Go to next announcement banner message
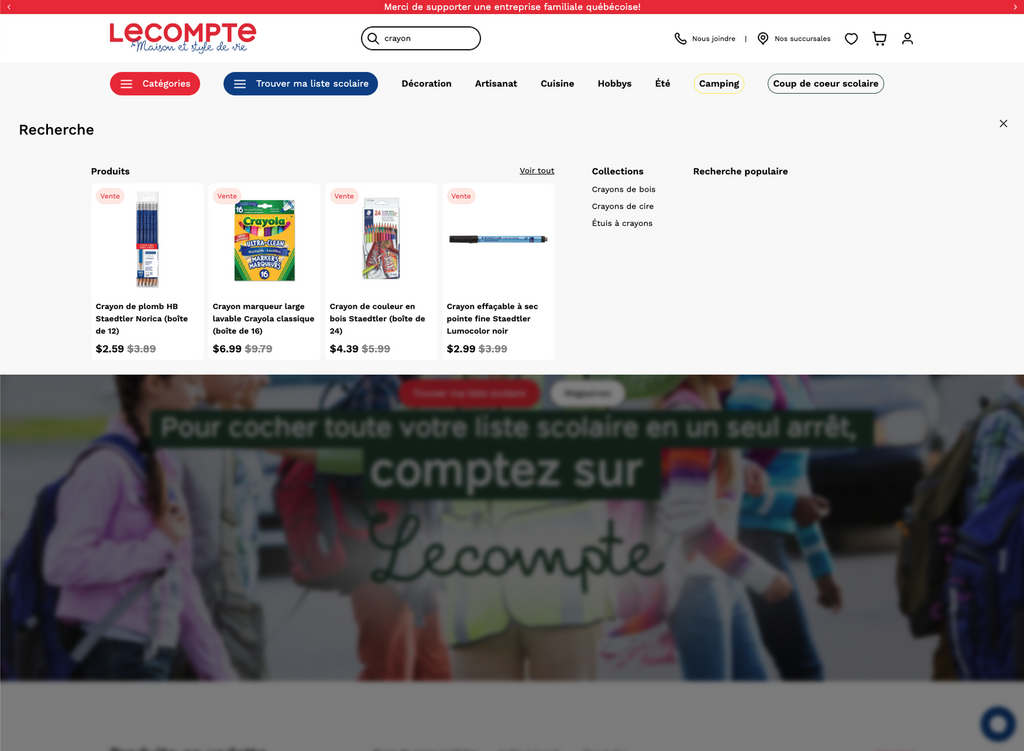Viewport: 1024px width, 751px height. pos(1015,7)
